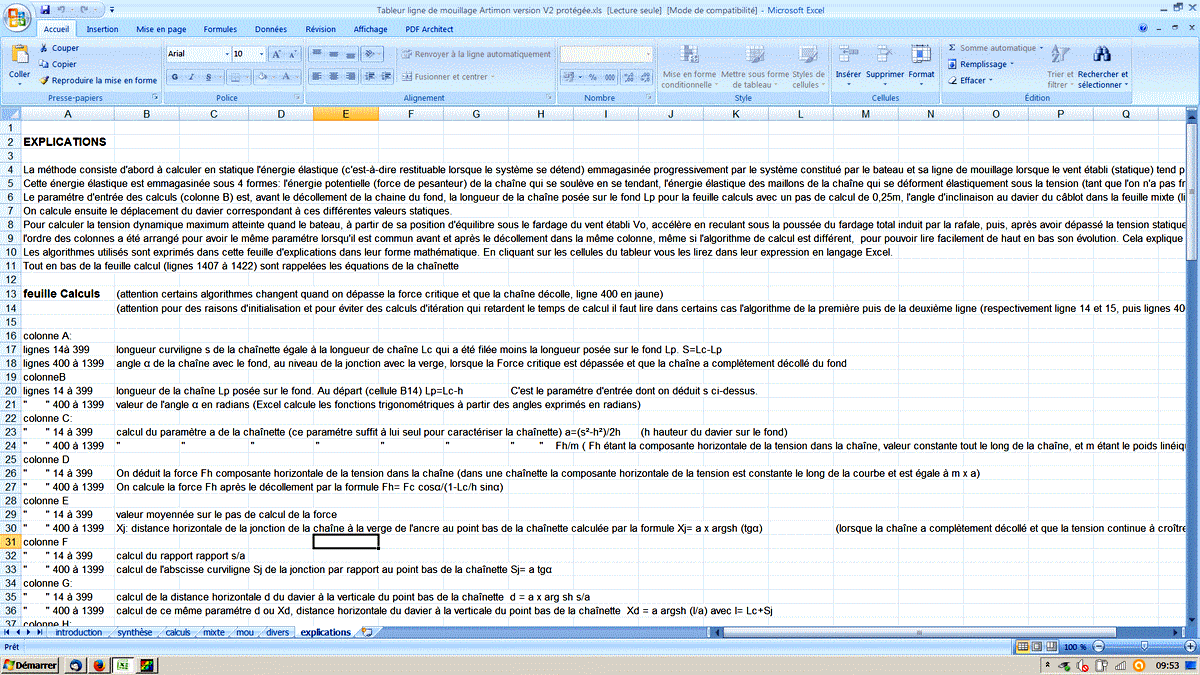Zoom in with the plus button
The image size is (1200, 675).
[x=1191, y=647]
